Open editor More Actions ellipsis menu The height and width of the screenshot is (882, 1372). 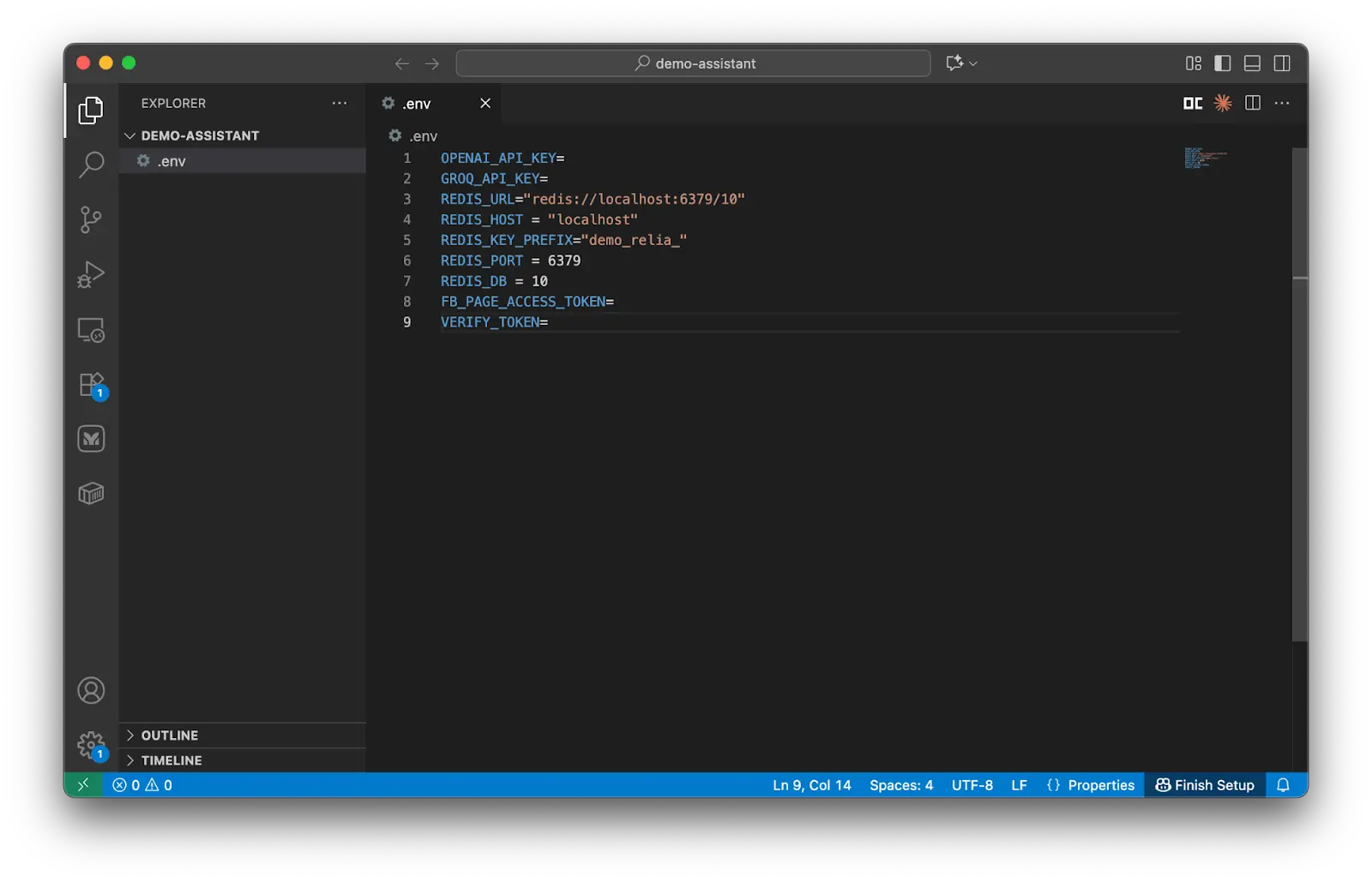pyautogui.click(x=1282, y=103)
